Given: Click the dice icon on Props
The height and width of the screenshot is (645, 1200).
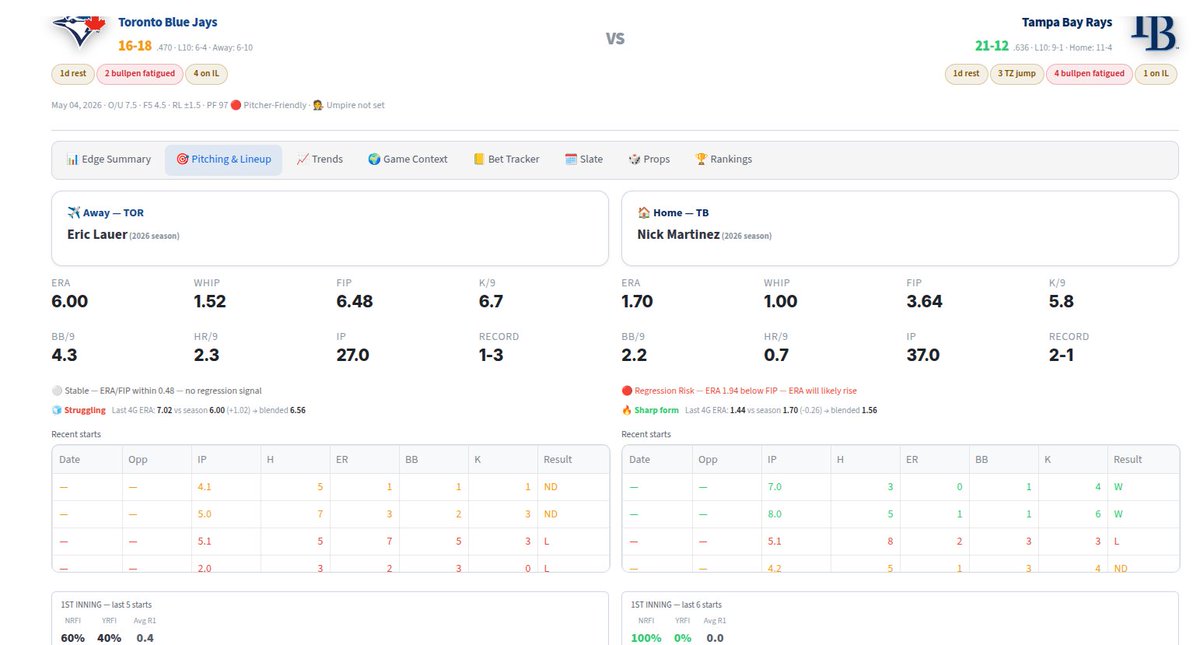Looking at the screenshot, I should point(634,159).
